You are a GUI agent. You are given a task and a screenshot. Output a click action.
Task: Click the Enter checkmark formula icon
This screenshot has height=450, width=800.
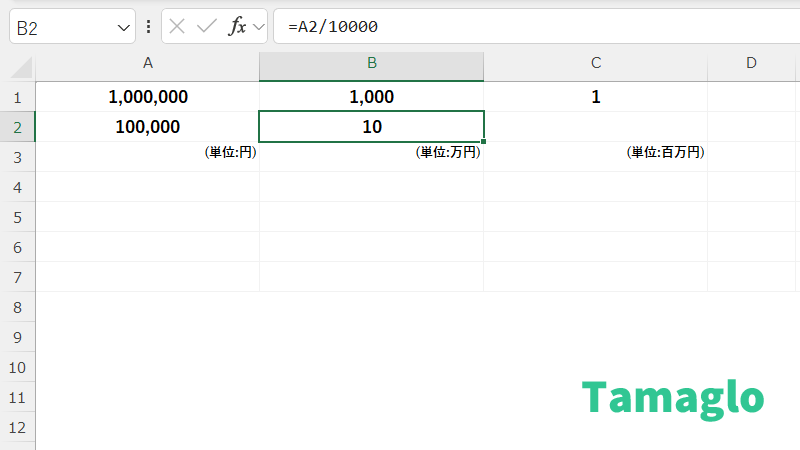click(x=207, y=27)
